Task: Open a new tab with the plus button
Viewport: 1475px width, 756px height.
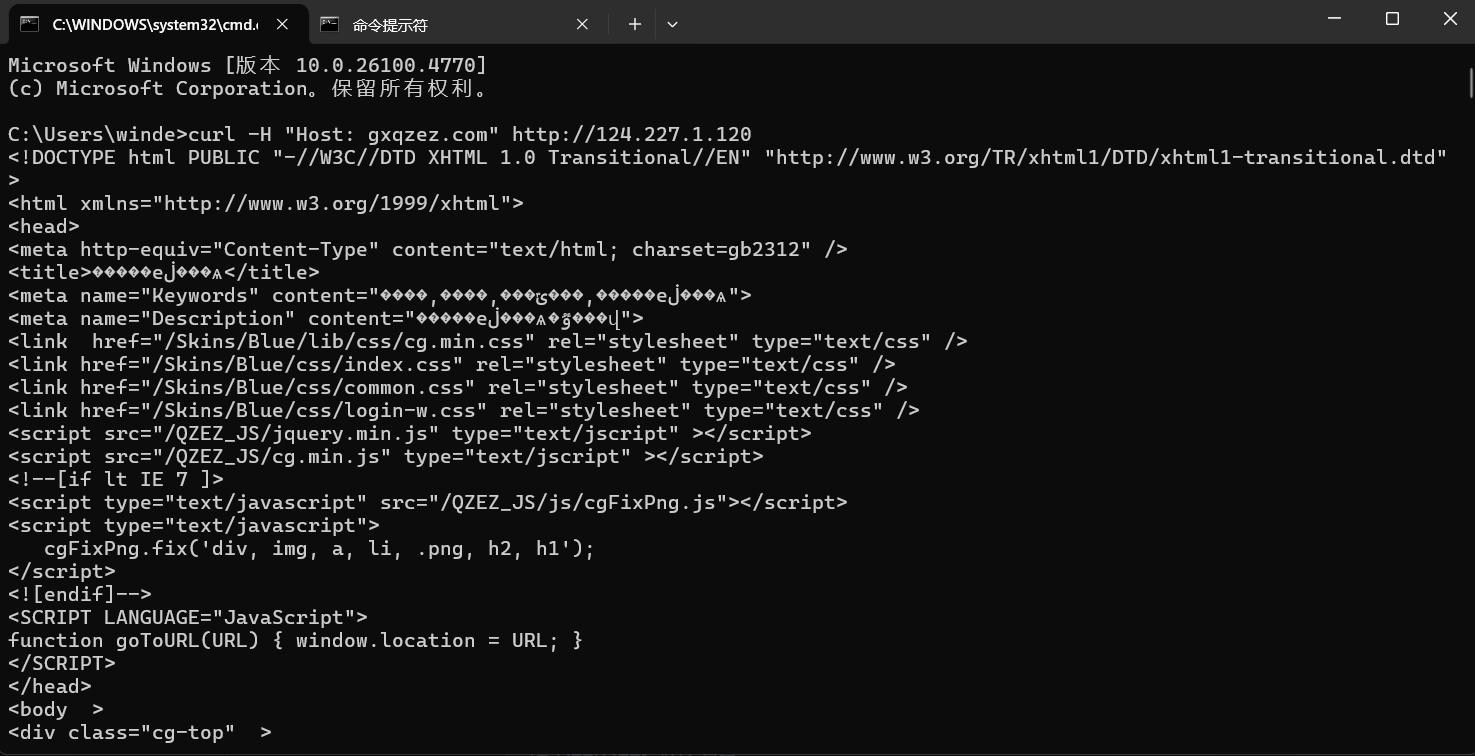Action: click(634, 24)
